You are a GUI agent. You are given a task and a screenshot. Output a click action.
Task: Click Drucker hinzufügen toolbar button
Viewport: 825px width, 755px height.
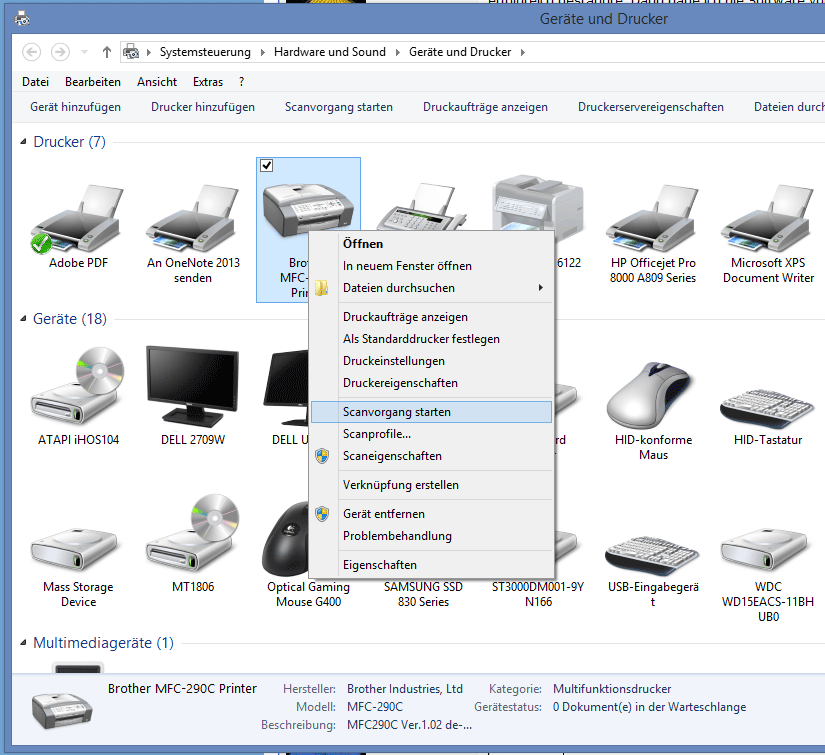(x=203, y=107)
